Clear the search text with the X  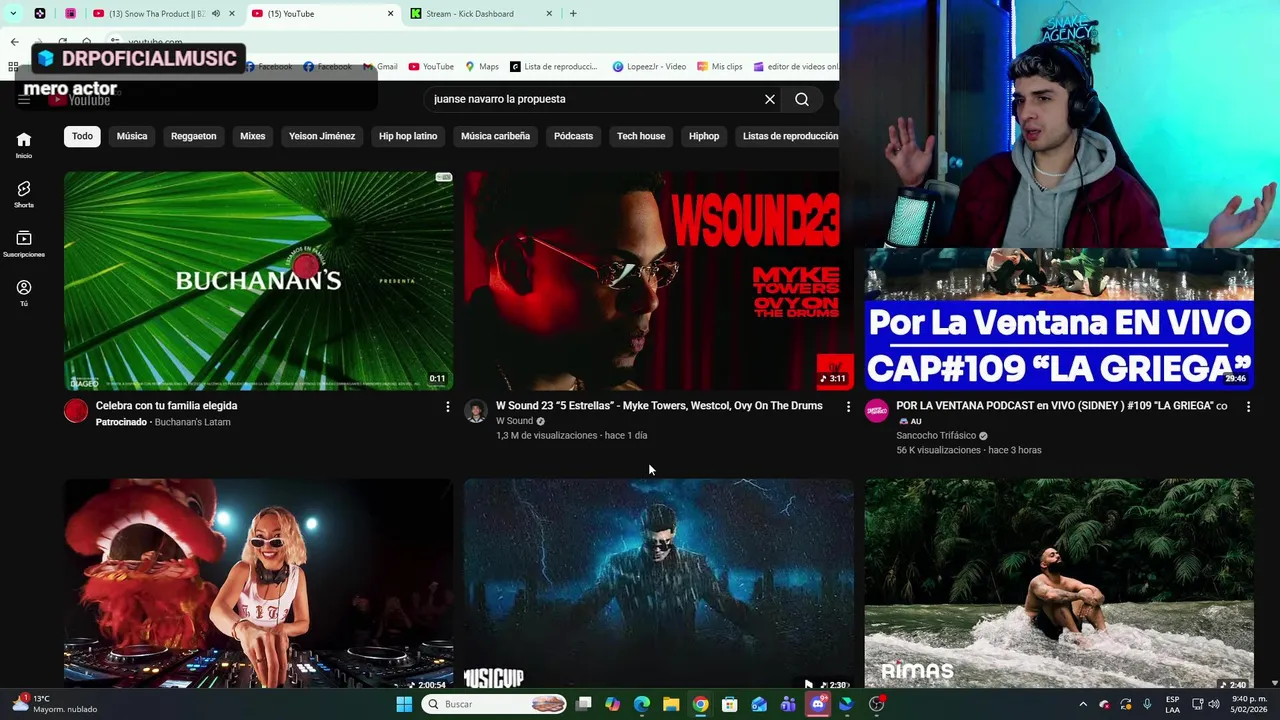point(770,99)
